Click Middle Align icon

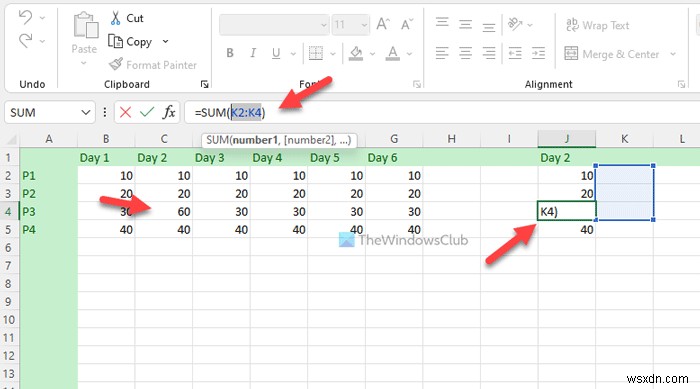[466, 24]
